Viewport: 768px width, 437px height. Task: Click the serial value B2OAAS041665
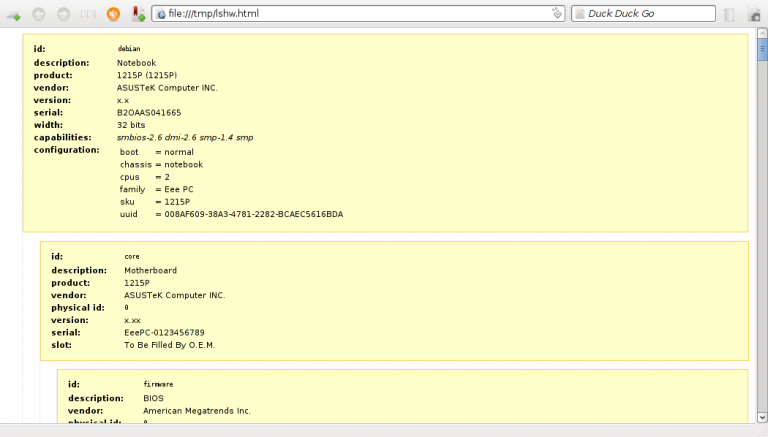click(x=149, y=113)
